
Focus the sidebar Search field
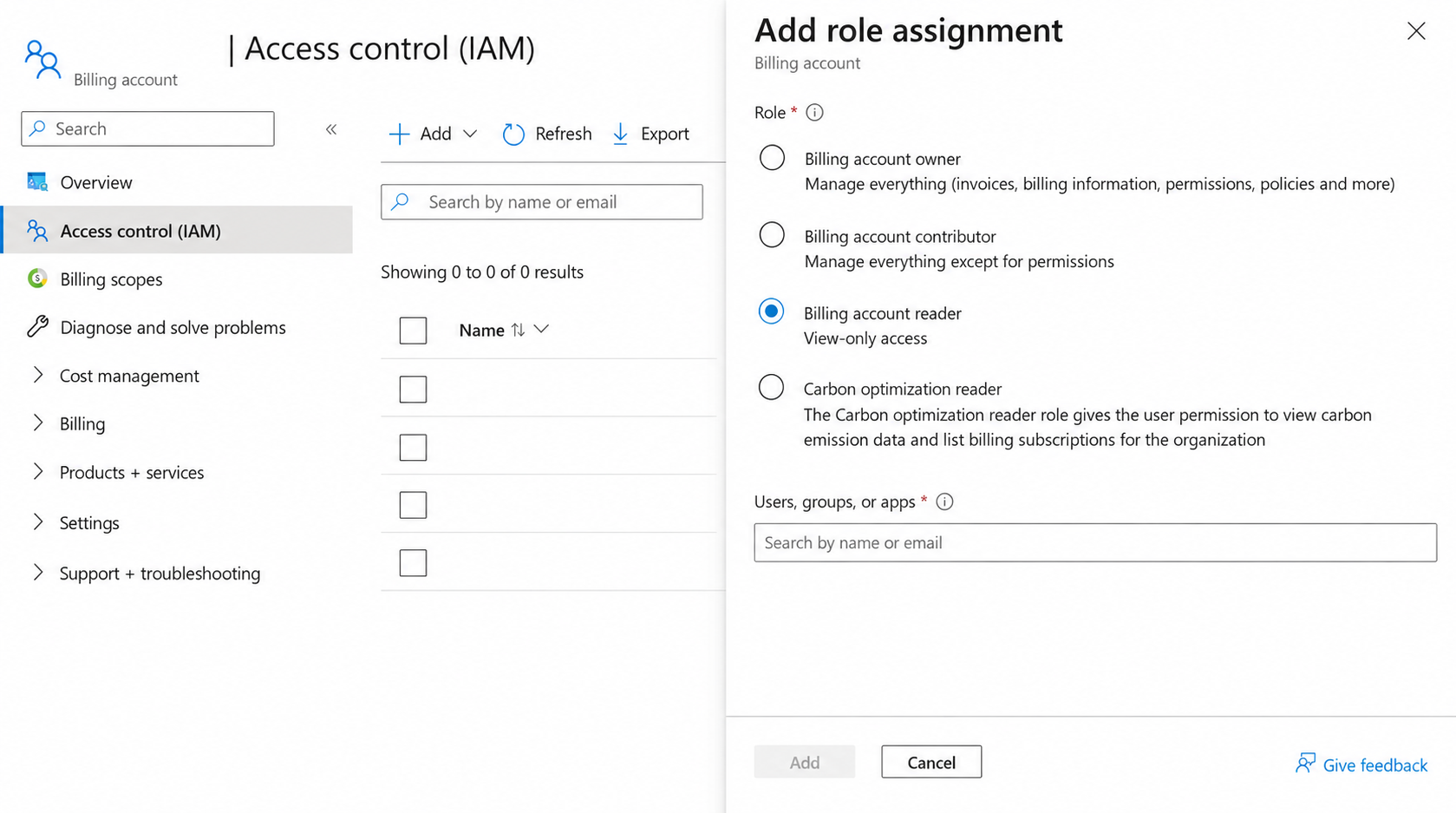(x=147, y=128)
